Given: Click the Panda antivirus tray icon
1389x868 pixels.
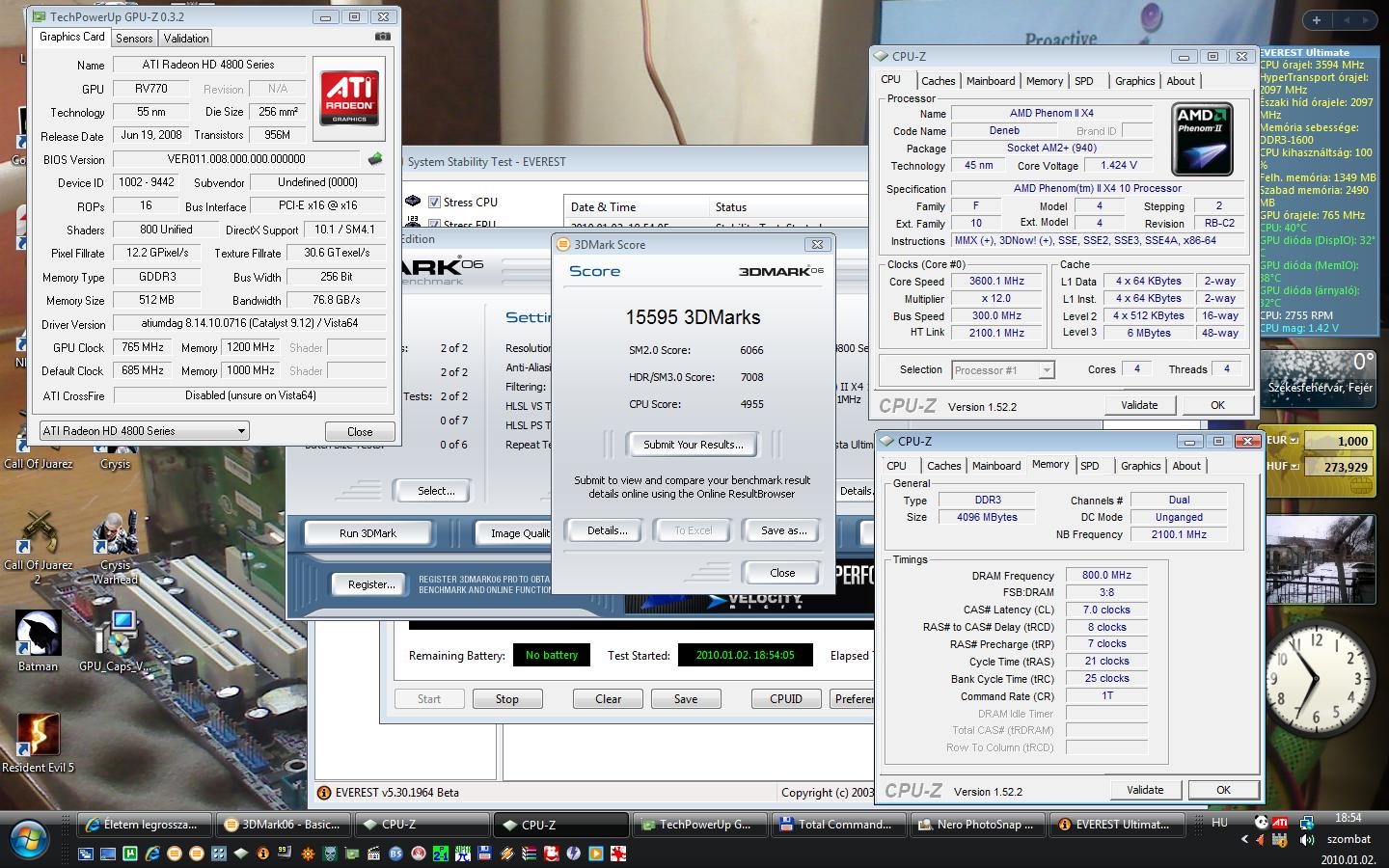Looking at the screenshot, I should point(1262,823).
